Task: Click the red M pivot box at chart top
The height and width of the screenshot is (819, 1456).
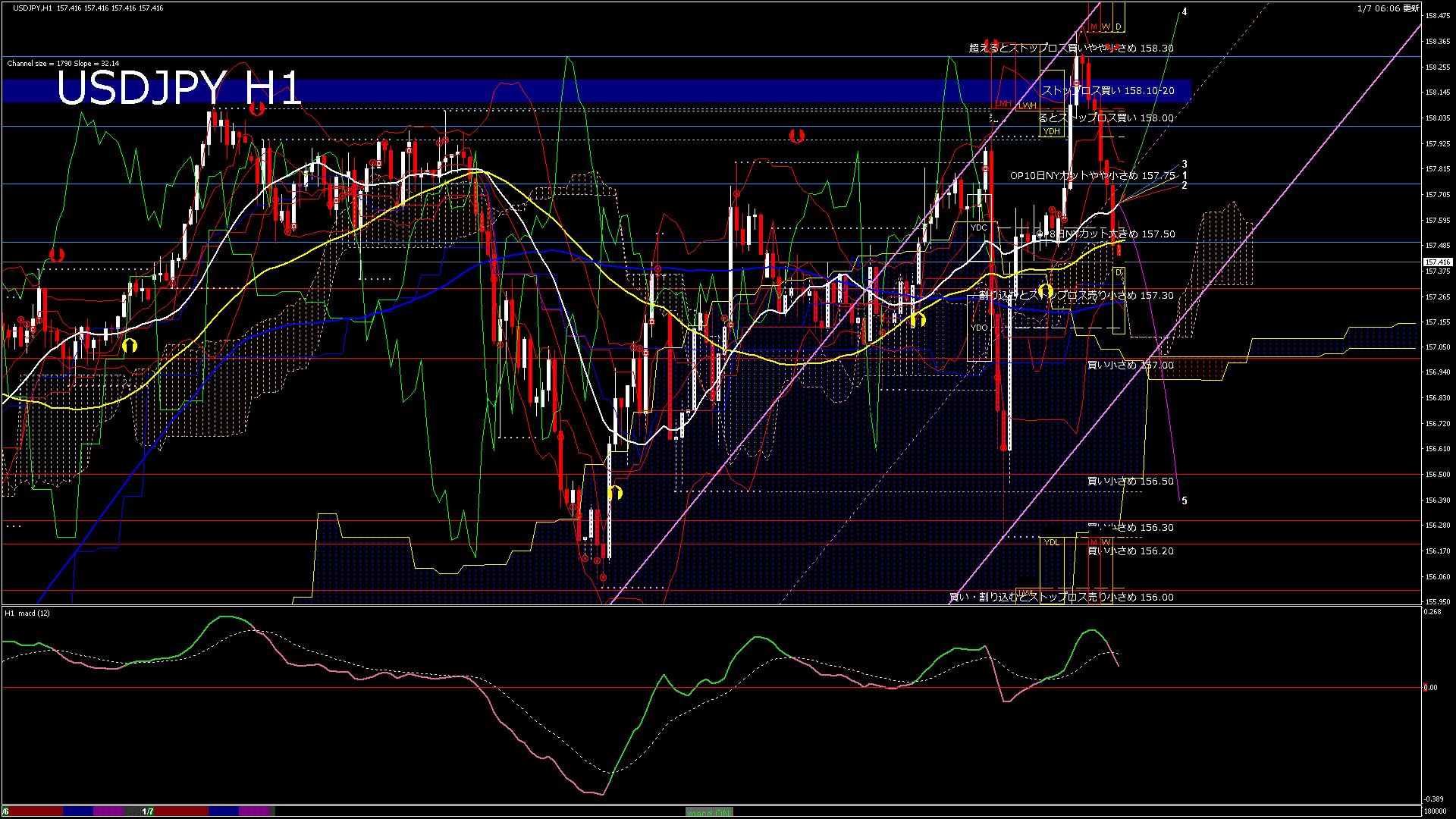Action: pyautogui.click(x=1094, y=27)
